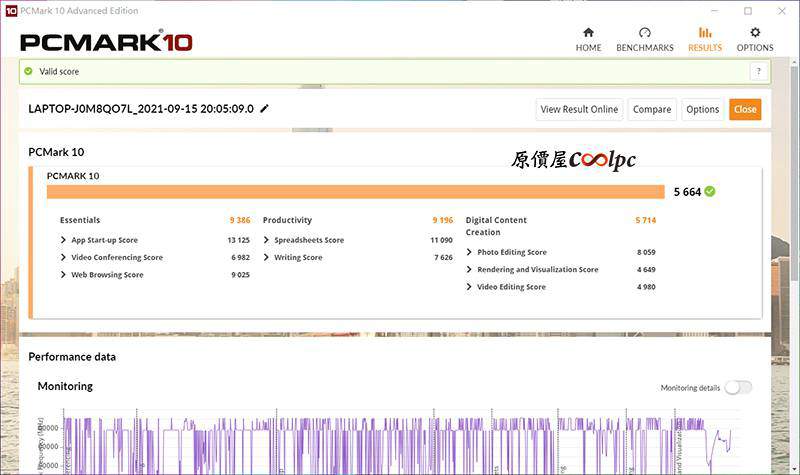The height and width of the screenshot is (475, 800).
Task: Click the Productivity heading
Action: tap(287, 220)
